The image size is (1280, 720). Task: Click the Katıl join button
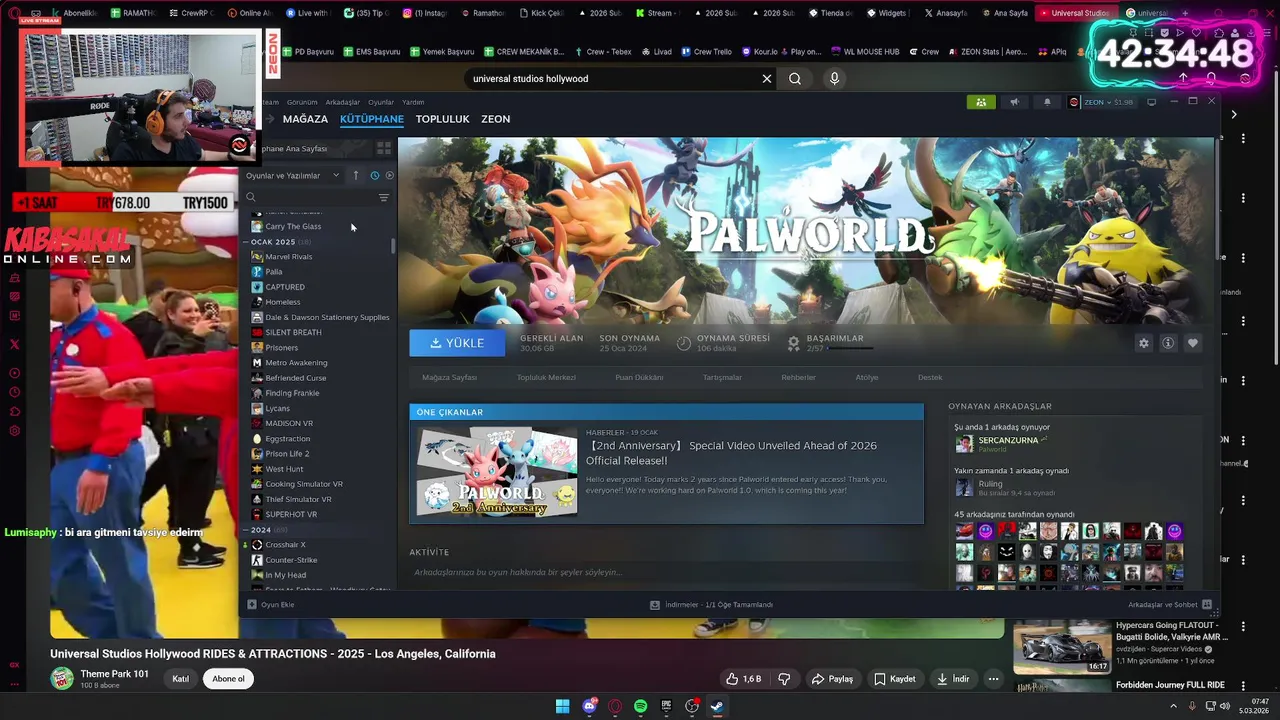pyautogui.click(x=180, y=679)
